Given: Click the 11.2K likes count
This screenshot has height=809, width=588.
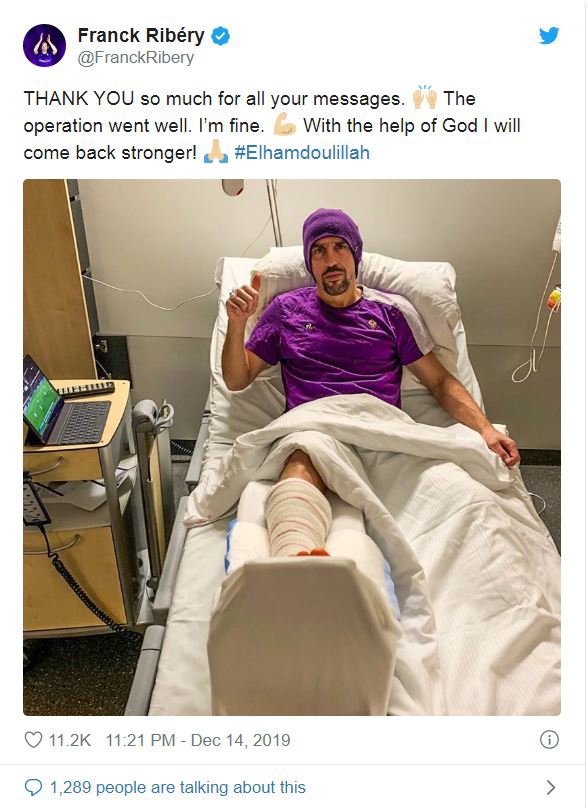Looking at the screenshot, I should [70, 740].
